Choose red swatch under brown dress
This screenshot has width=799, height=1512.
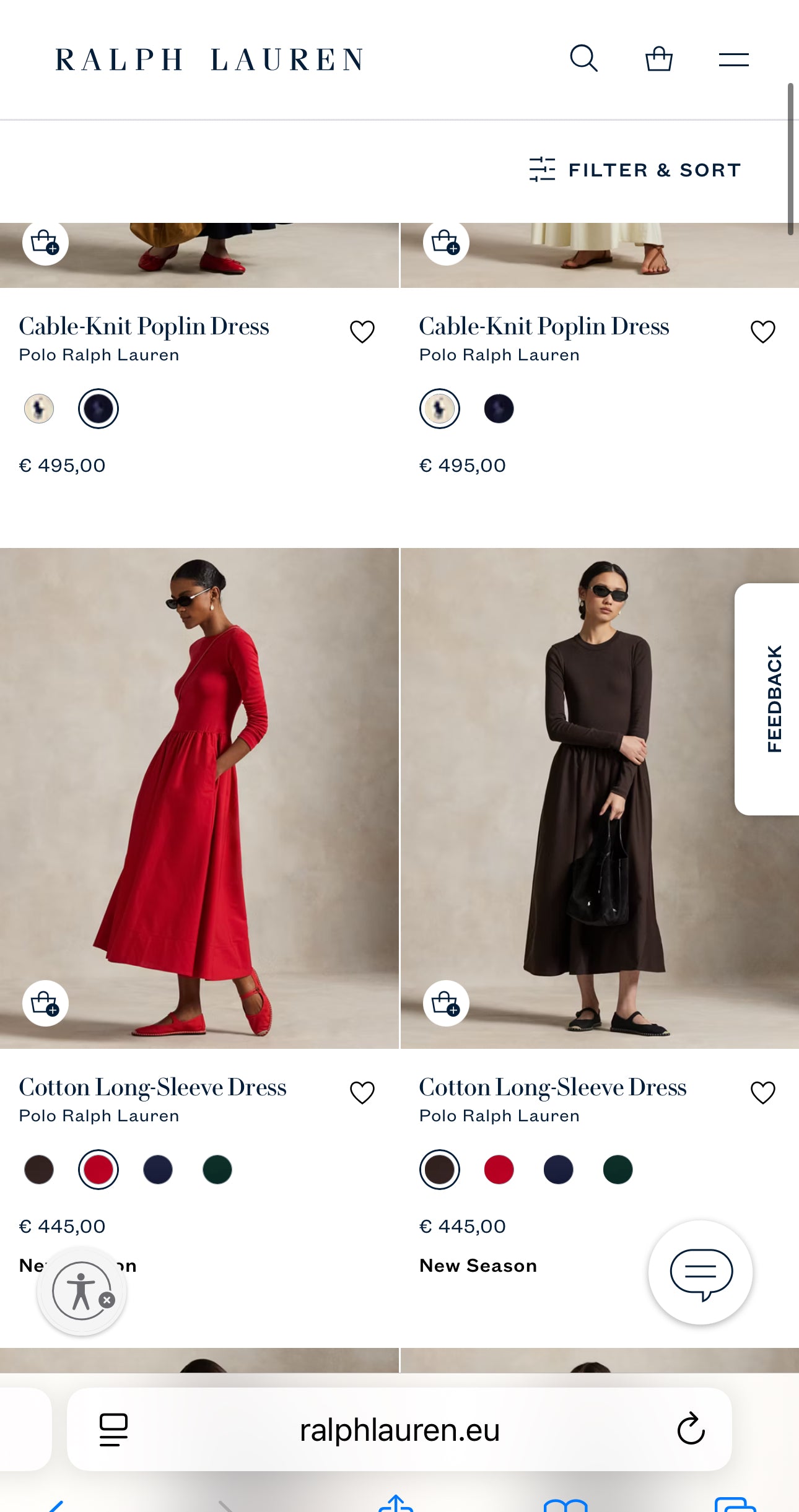click(499, 1170)
